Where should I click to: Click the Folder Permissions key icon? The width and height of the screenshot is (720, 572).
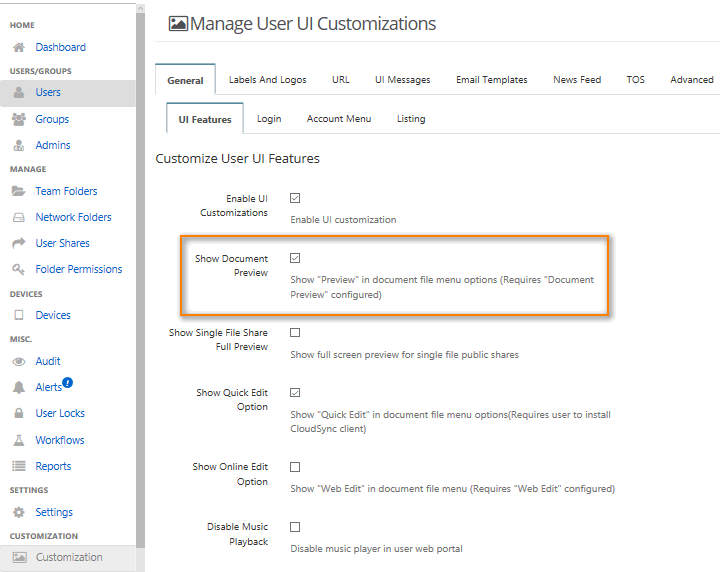(x=18, y=269)
